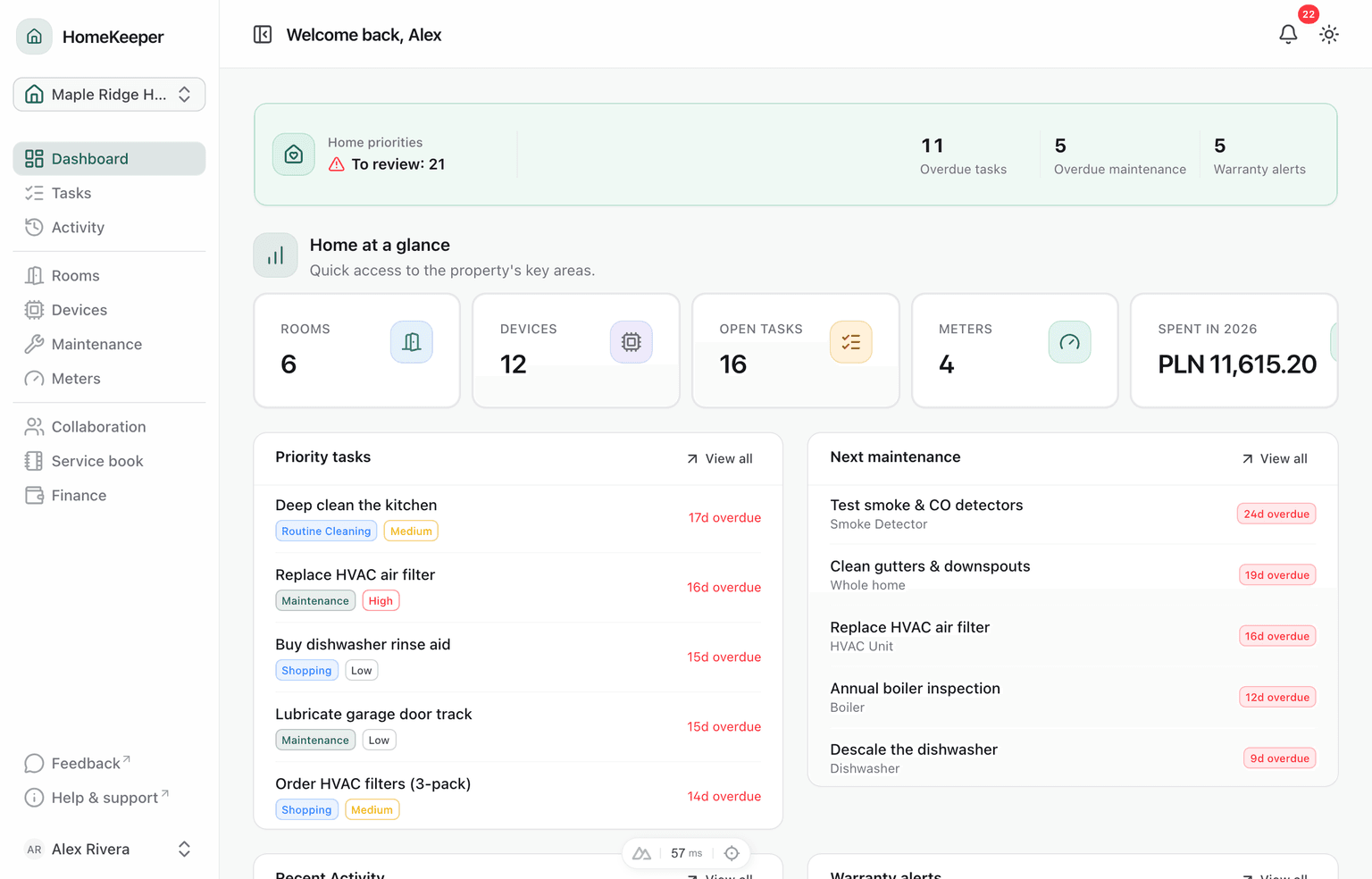The image size is (1372, 879).
Task: Open Meters in the sidebar
Action: point(109,379)
